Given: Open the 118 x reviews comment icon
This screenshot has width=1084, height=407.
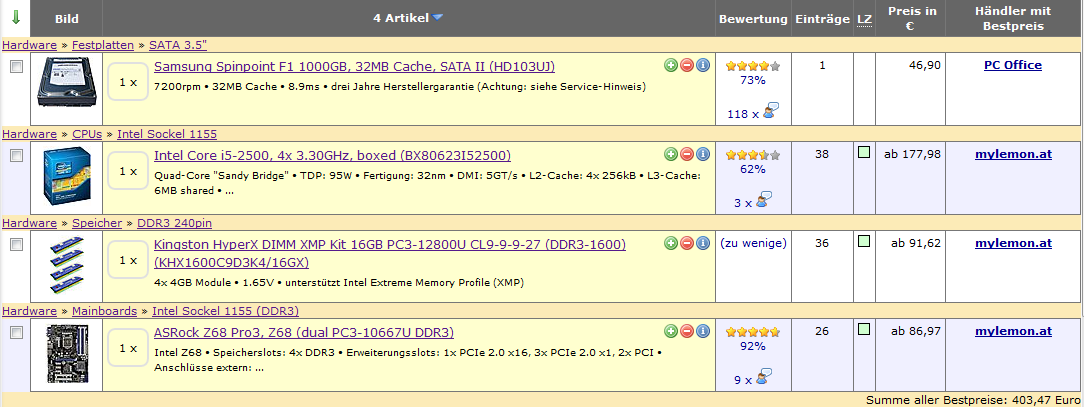Looking at the screenshot, I should click(x=771, y=111).
